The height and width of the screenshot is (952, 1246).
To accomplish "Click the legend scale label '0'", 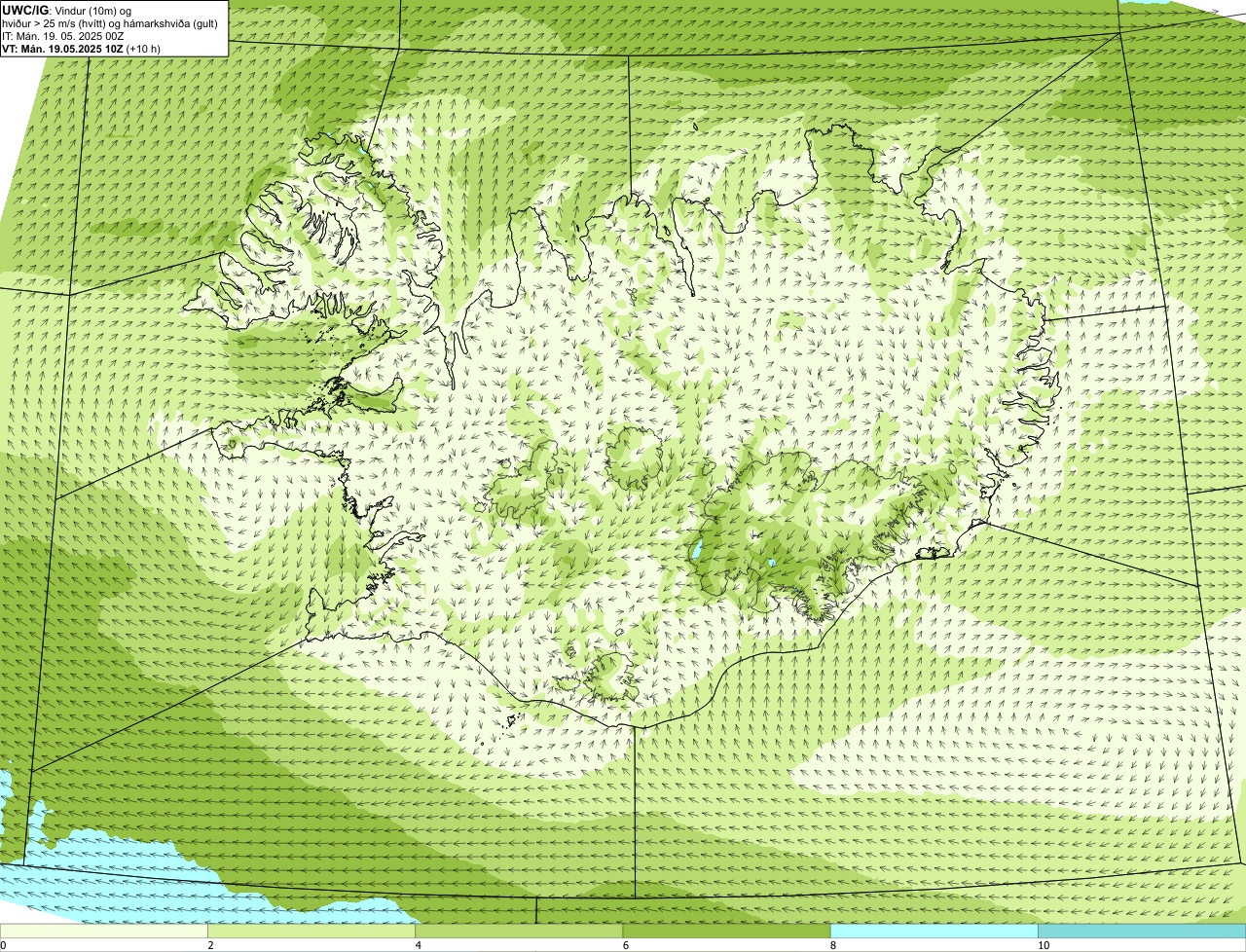I will pyautogui.click(x=4, y=945).
